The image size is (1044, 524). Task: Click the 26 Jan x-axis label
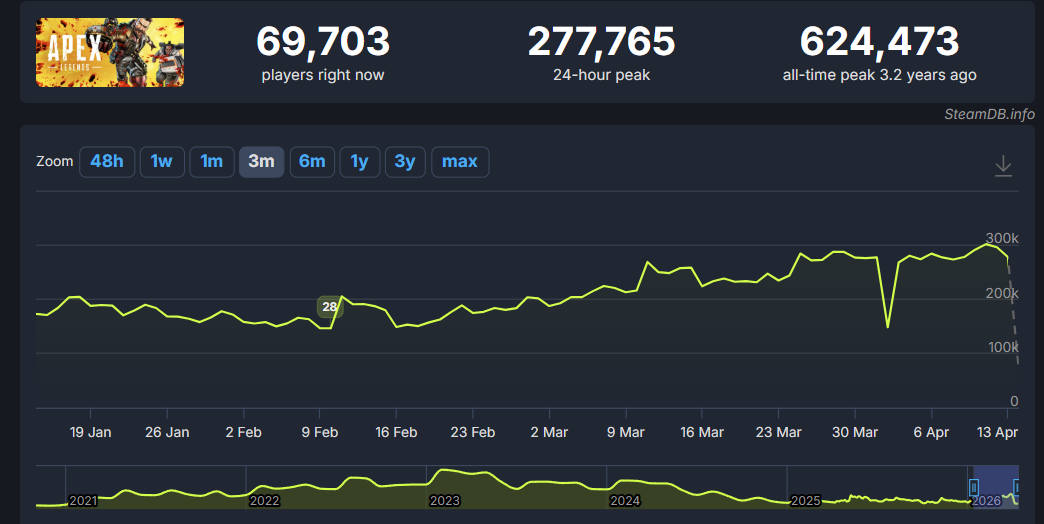tap(167, 432)
